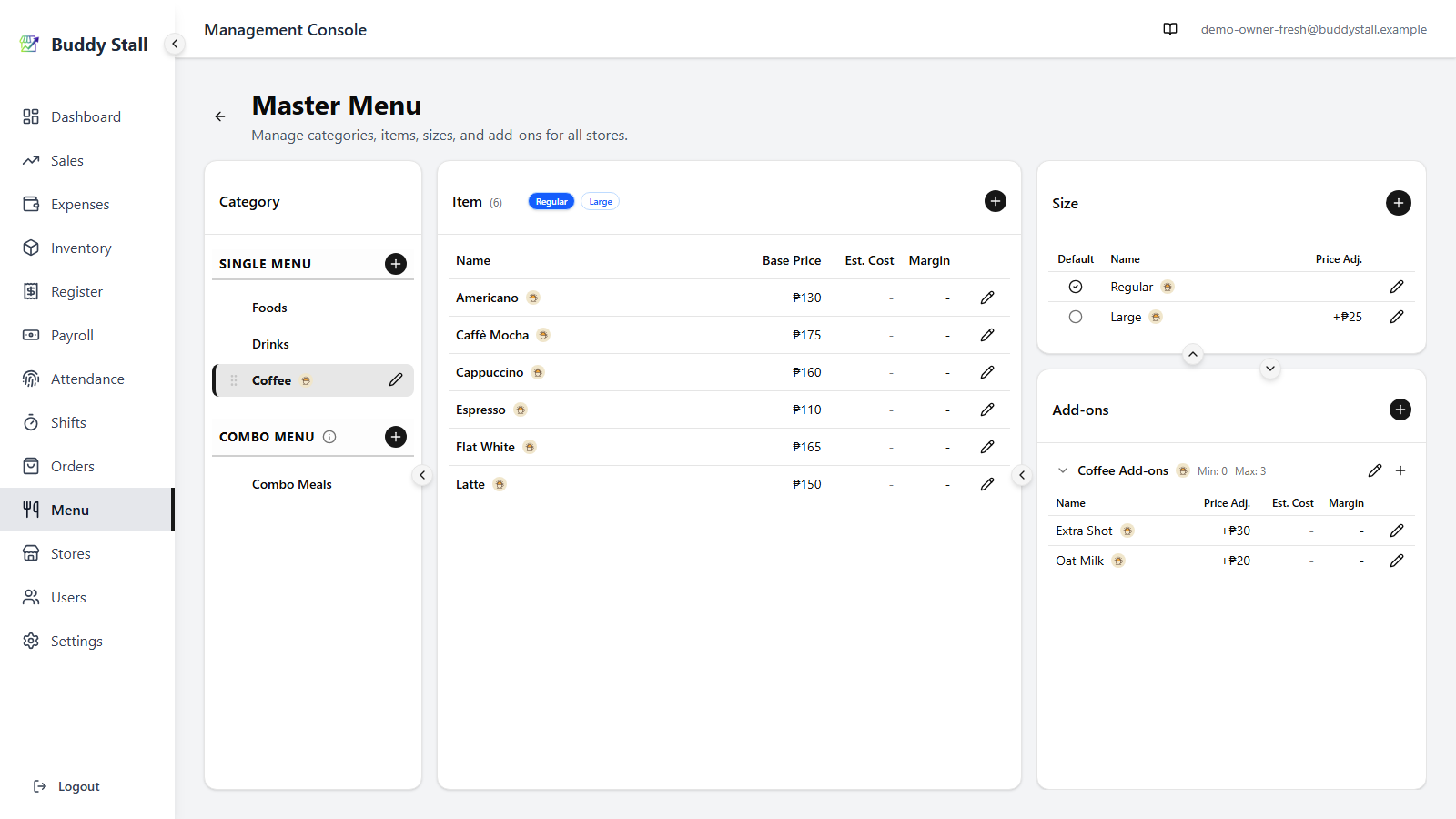
Task: Open the Payroll page
Action: 87,335
